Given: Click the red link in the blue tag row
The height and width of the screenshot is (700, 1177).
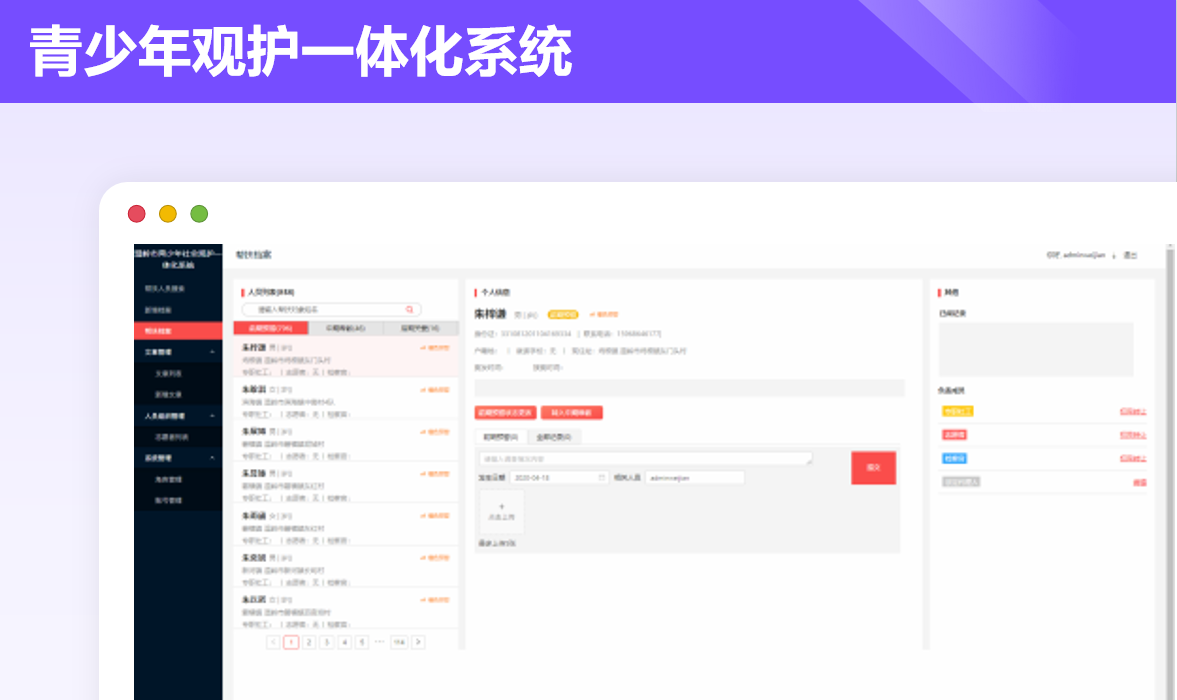Looking at the screenshot, I should pyautogui.click(x=1133, y=458).
